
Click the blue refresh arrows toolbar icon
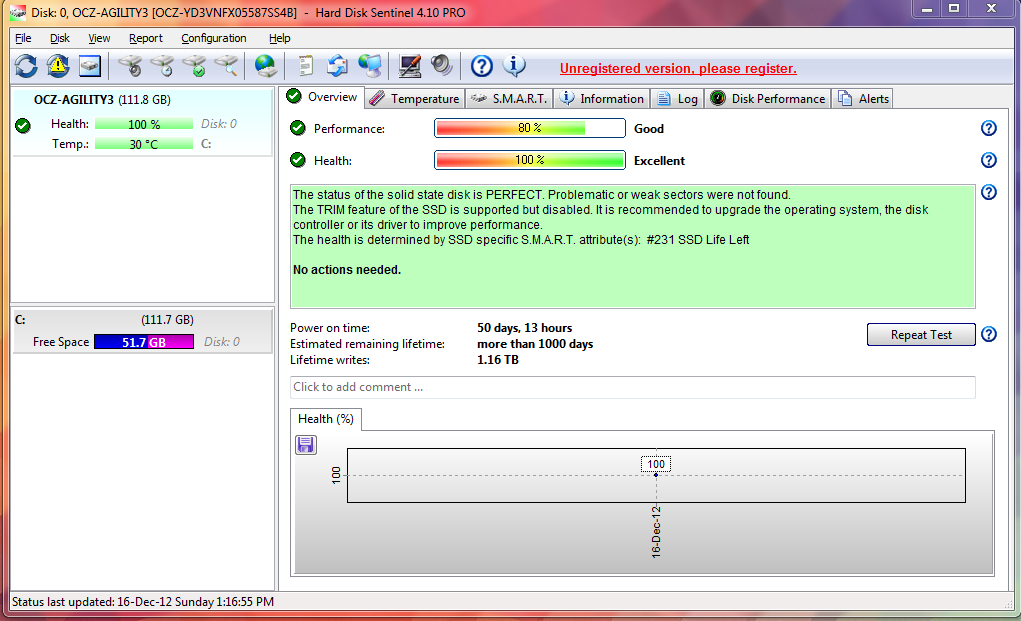26,66
